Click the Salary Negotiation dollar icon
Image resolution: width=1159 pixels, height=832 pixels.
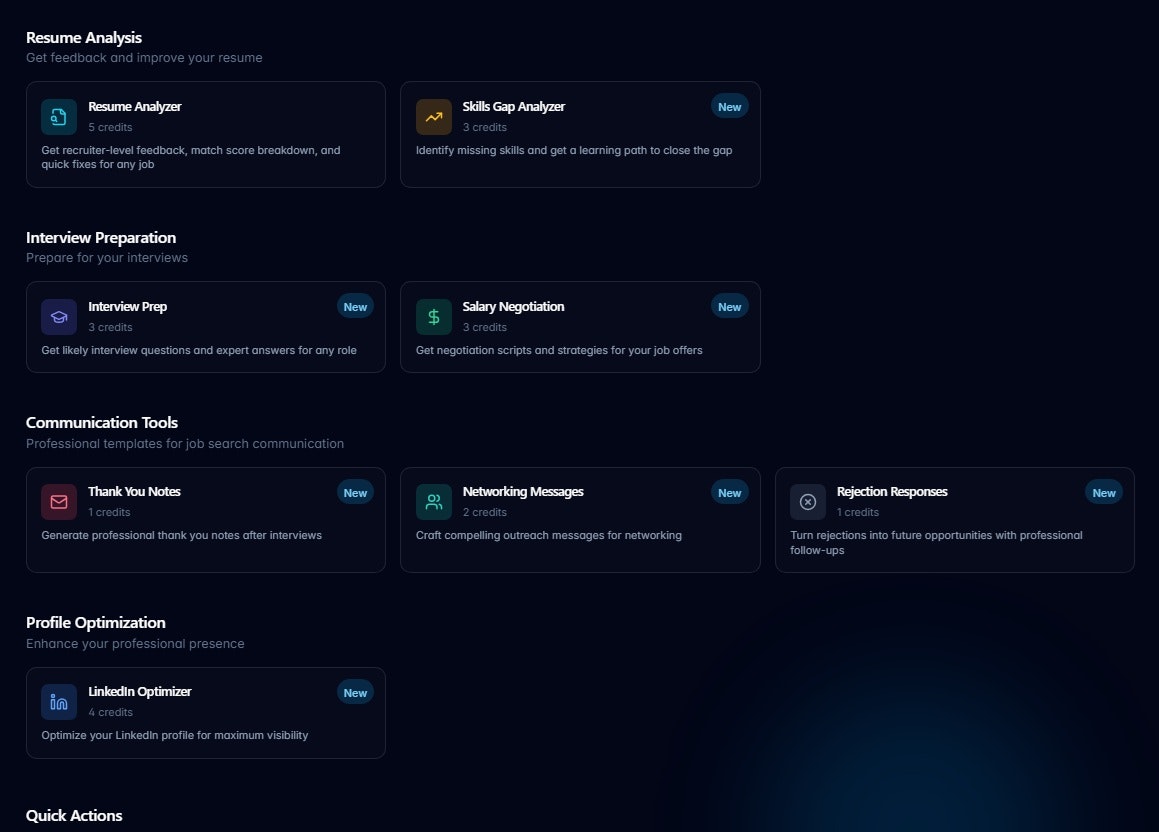coord(433,316)
